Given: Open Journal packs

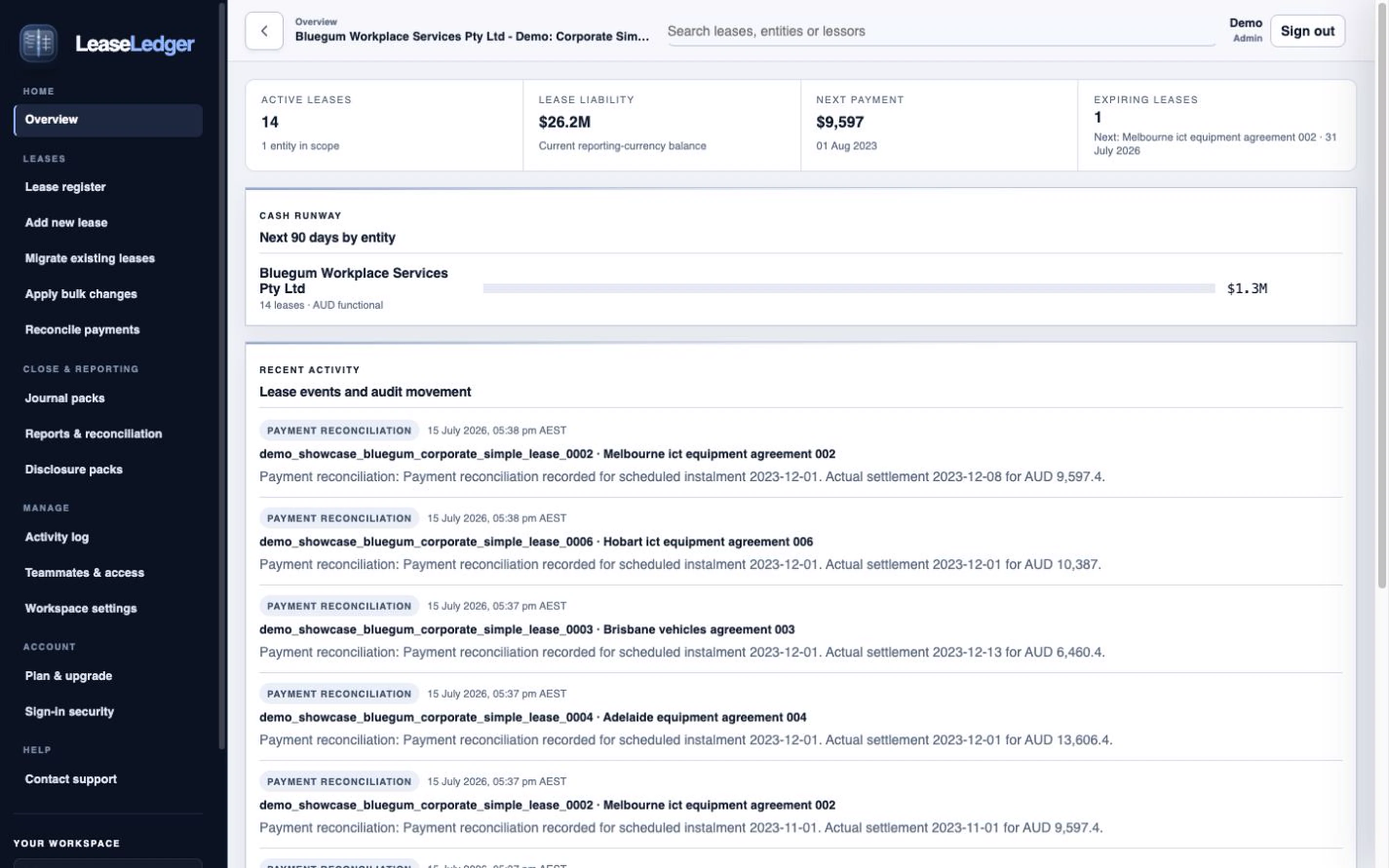Looking at the screenshot, I should click(x=64, y=398).
